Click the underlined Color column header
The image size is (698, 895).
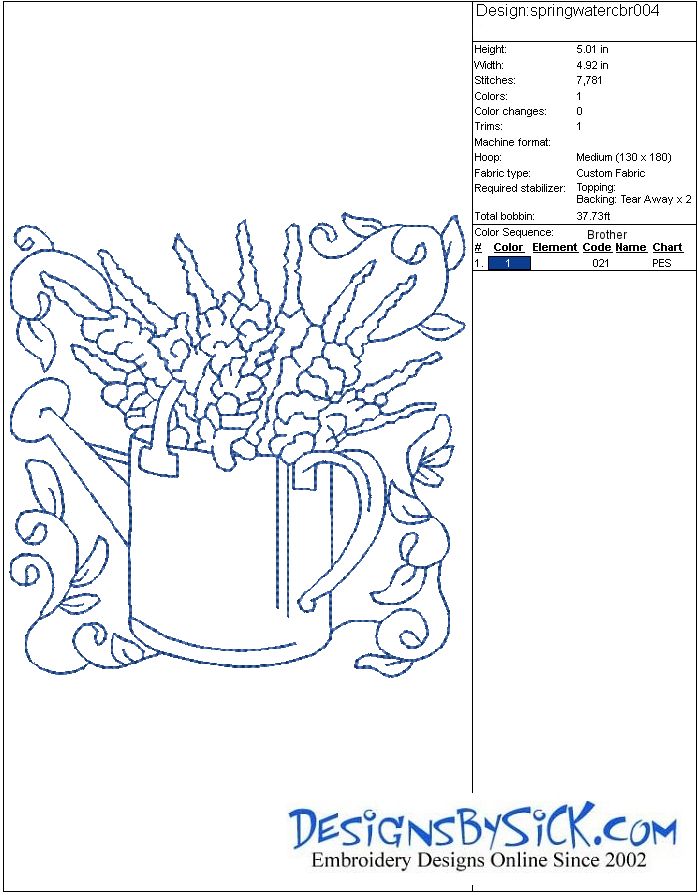(508, 247)
